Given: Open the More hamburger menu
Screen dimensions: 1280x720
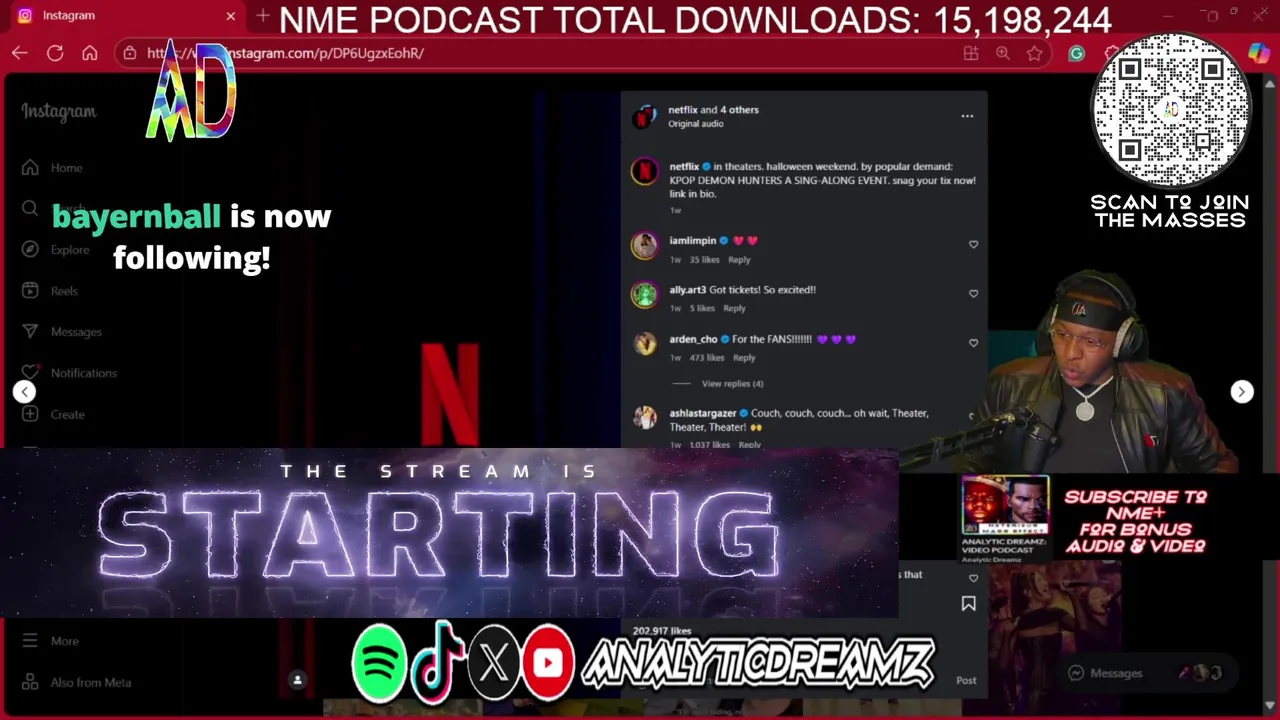Looking at the screenshot, I should coord(50,641).
